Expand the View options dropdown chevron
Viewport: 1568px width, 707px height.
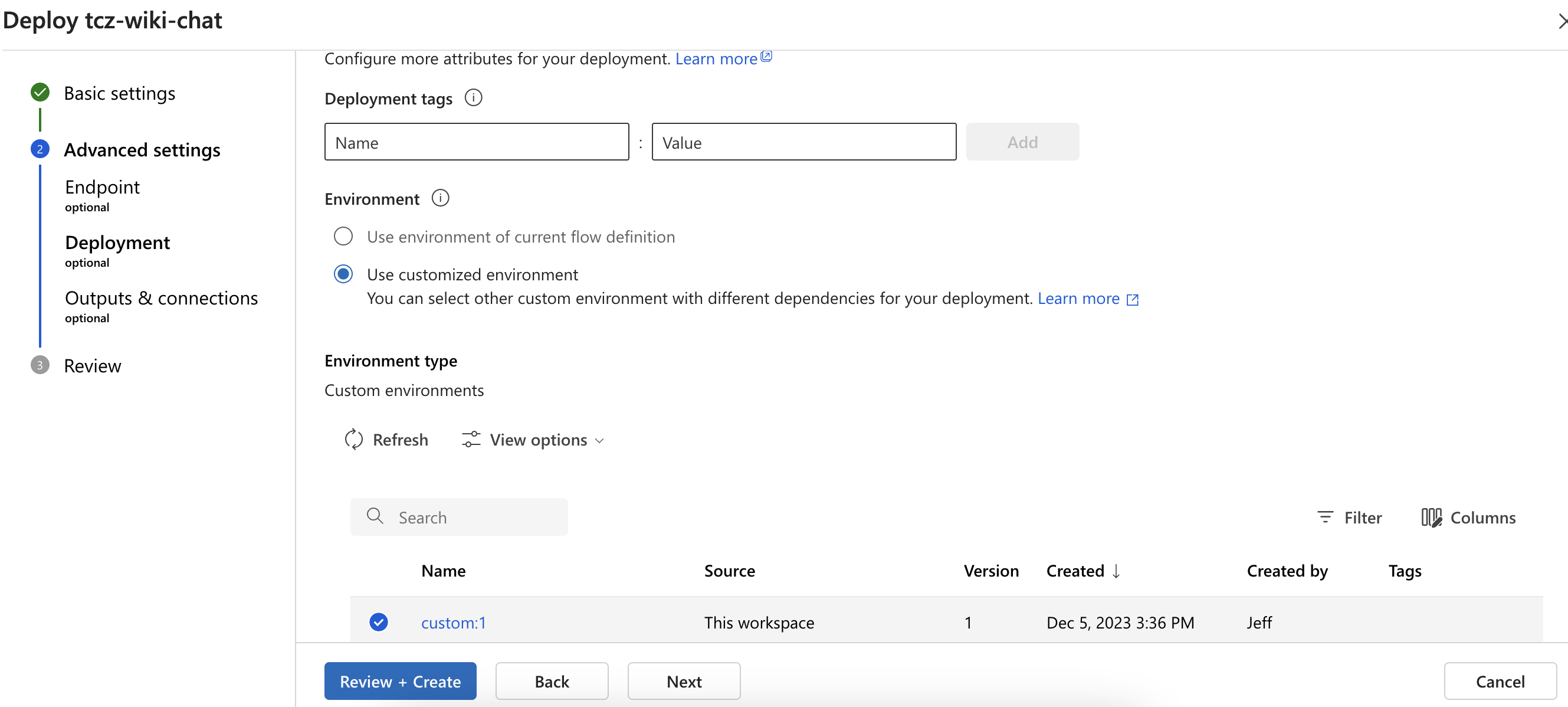click(599, 440)
